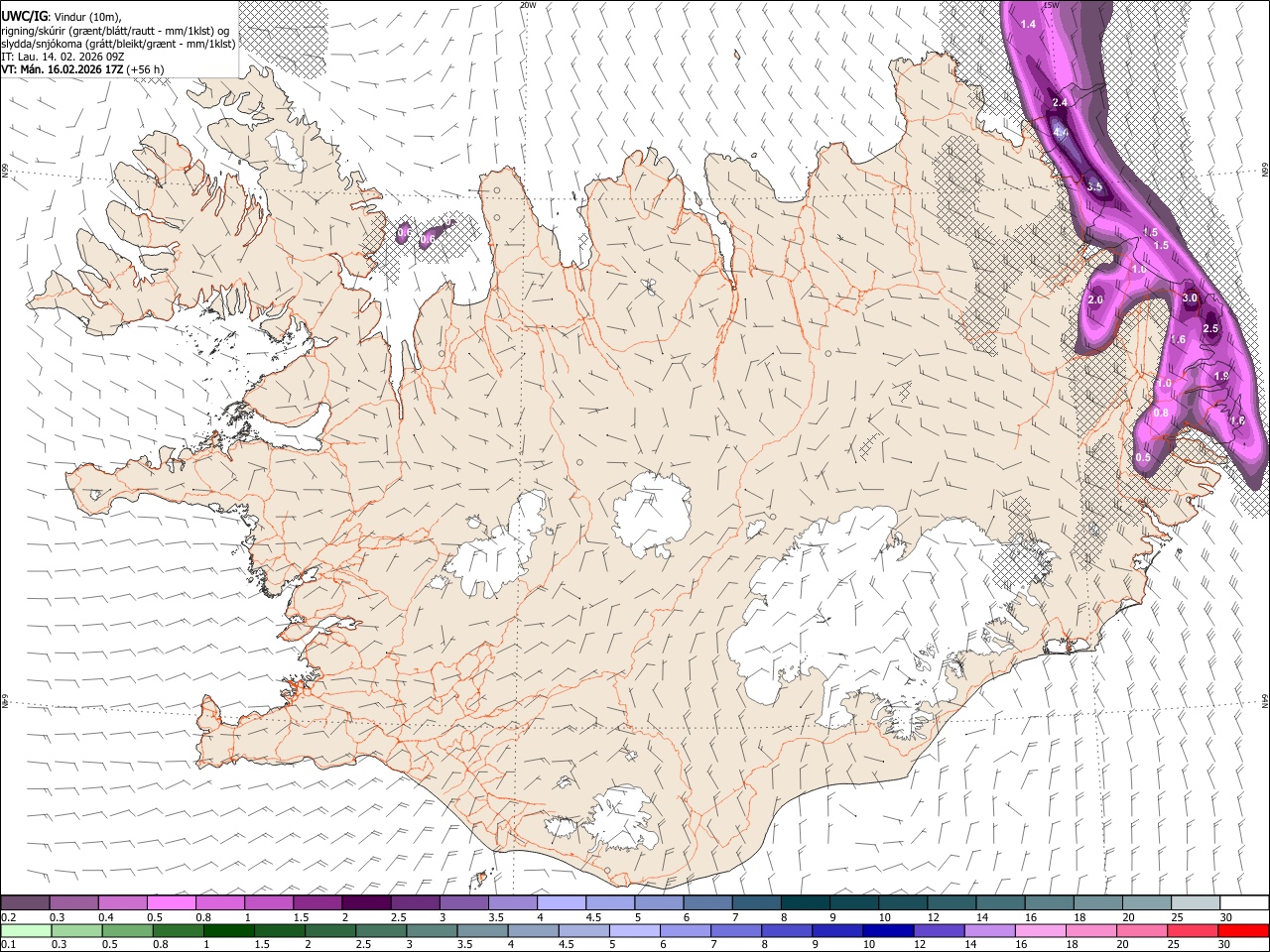Image resolution: width=1270 pixels, height=952 pixels.
Task: Click the rain scale swatch labeled 7
Action: point(736,930)
